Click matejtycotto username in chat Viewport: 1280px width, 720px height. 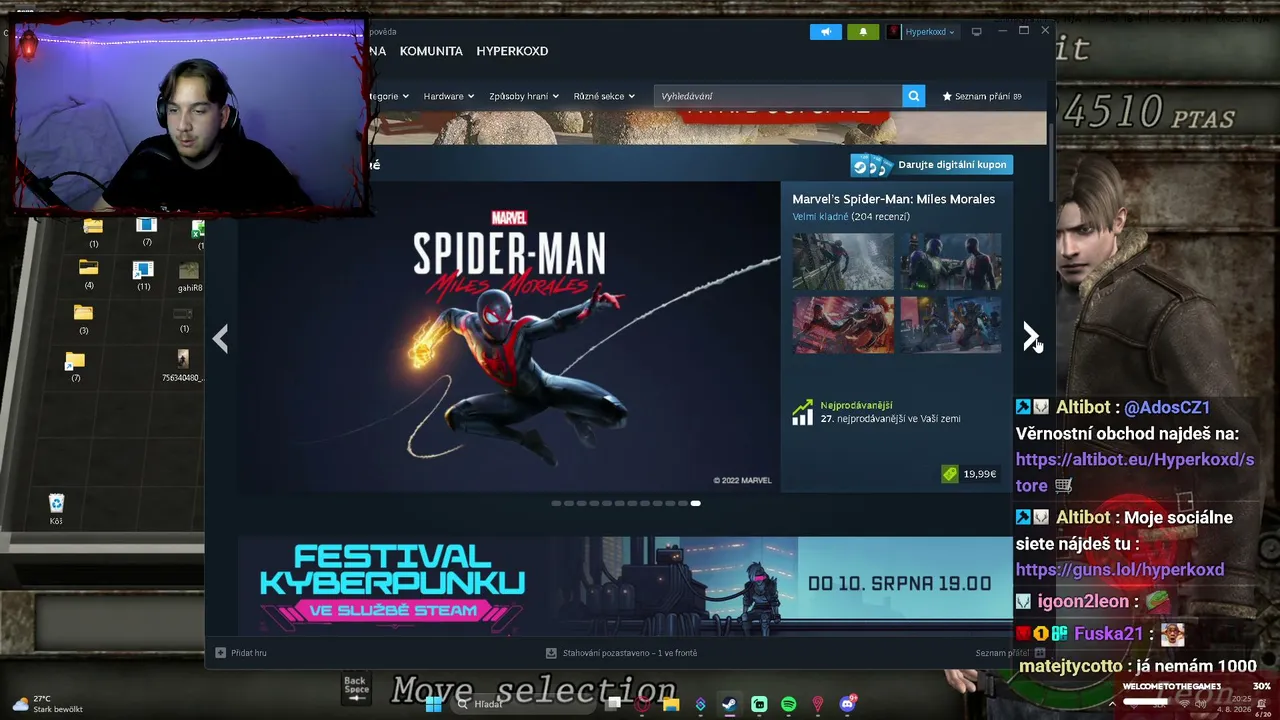click(x=1069, y=666)
